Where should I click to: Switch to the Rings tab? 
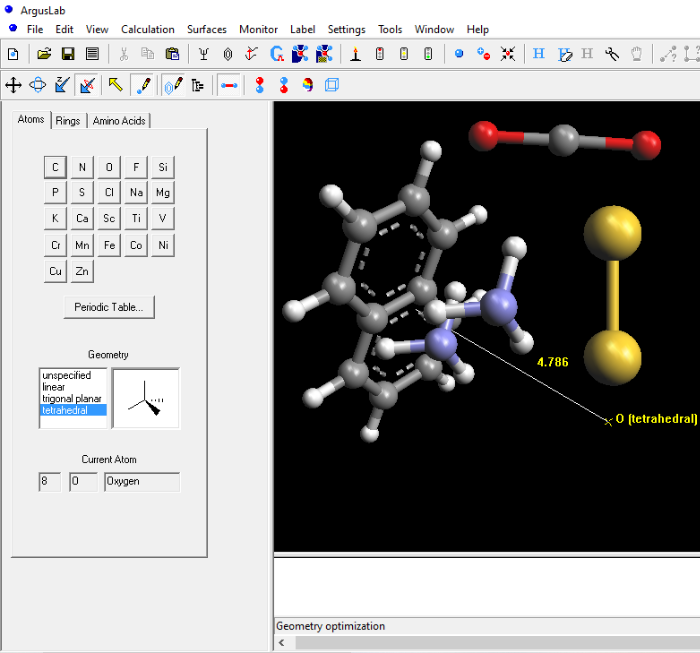[68, 121]
